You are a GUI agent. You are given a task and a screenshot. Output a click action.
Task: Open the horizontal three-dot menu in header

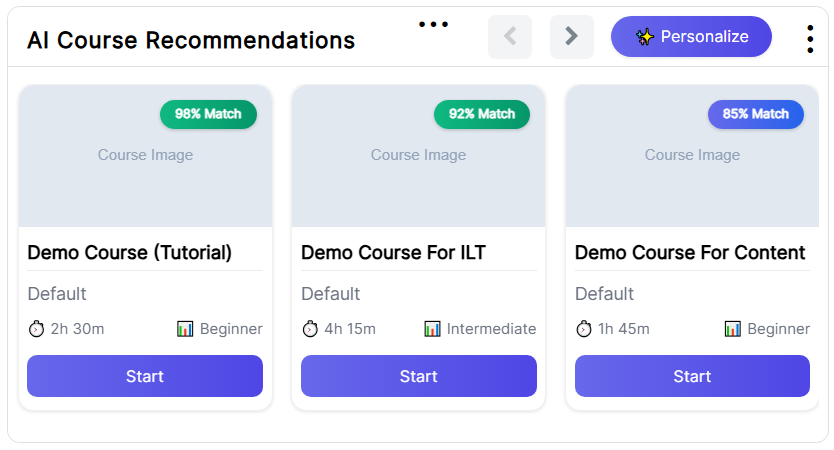[433, 24]
